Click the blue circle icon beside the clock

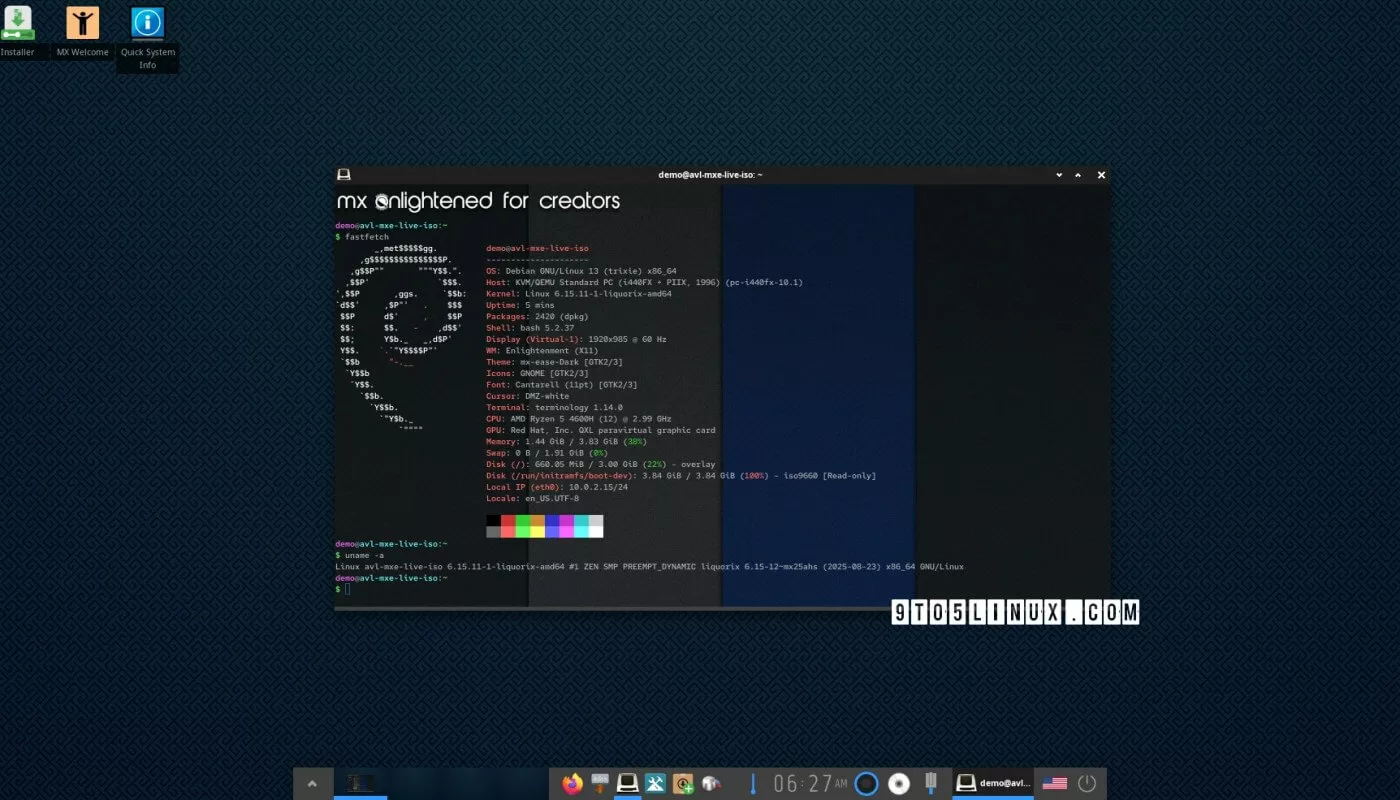(x=867, y=784)
